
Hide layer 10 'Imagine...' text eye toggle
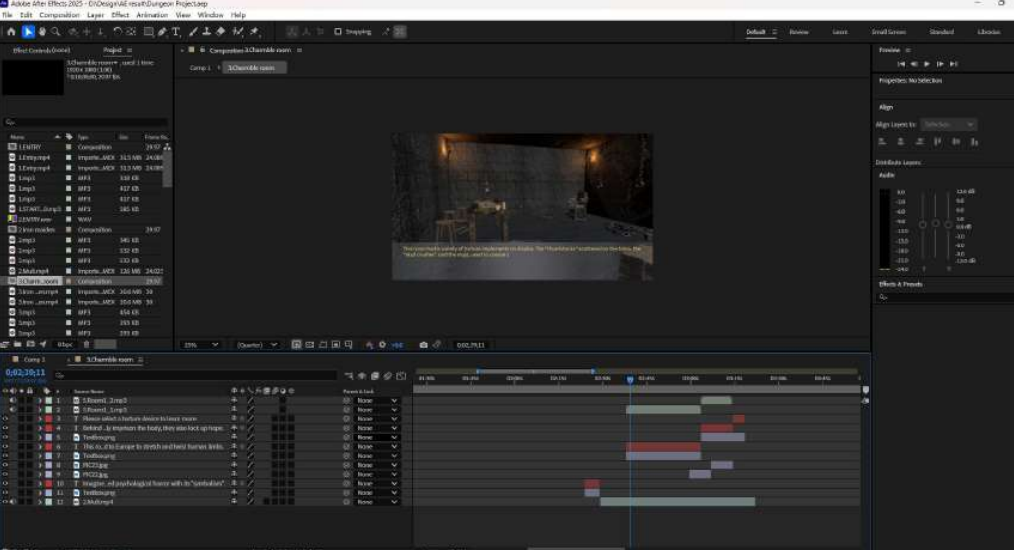(5, 483)
